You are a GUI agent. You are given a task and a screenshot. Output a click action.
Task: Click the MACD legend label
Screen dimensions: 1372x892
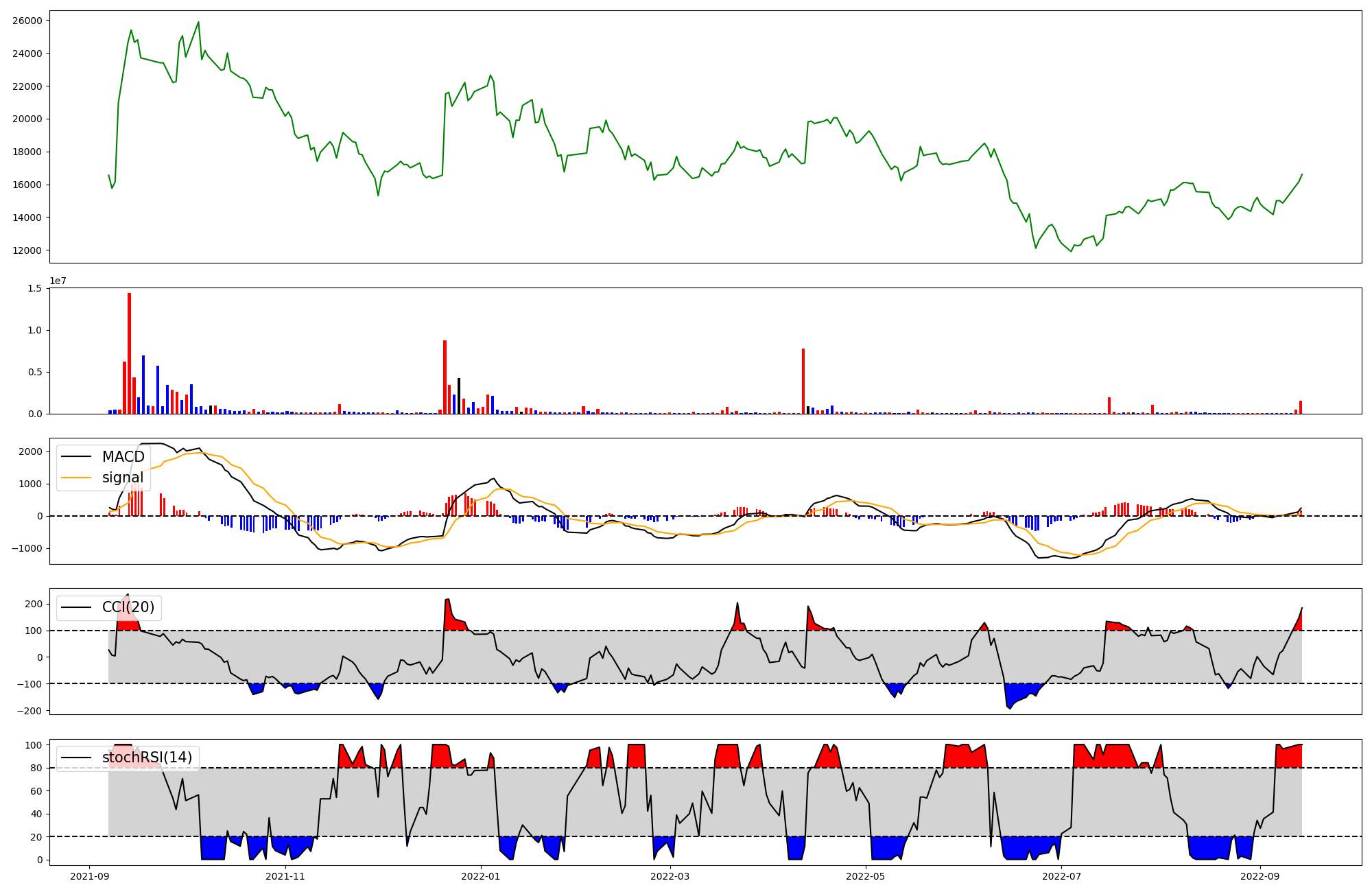tap(123, 457)
